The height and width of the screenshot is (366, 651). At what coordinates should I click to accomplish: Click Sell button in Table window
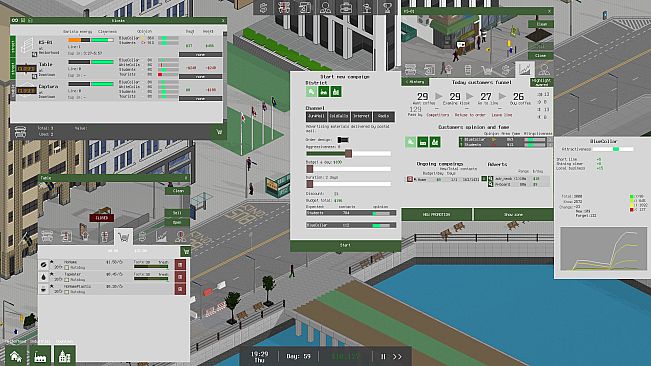[178, 213]
